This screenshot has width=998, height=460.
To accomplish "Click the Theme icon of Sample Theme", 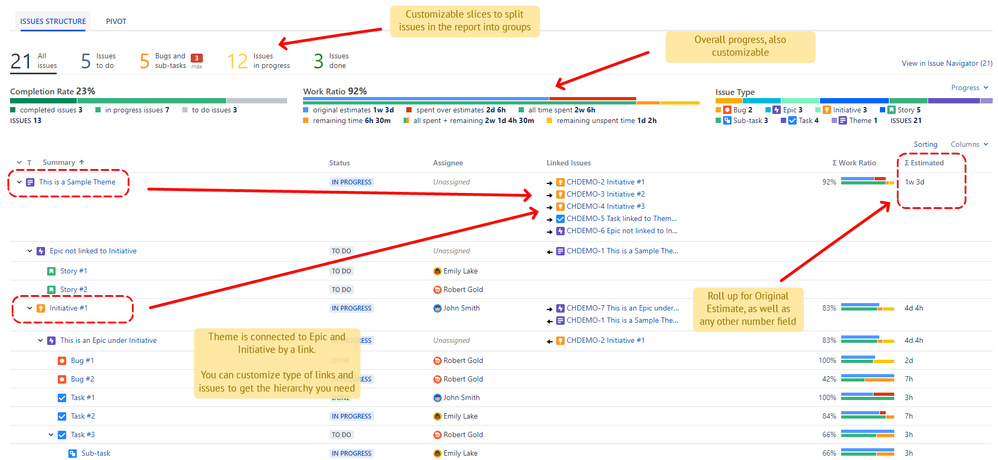I will point(31,182).
